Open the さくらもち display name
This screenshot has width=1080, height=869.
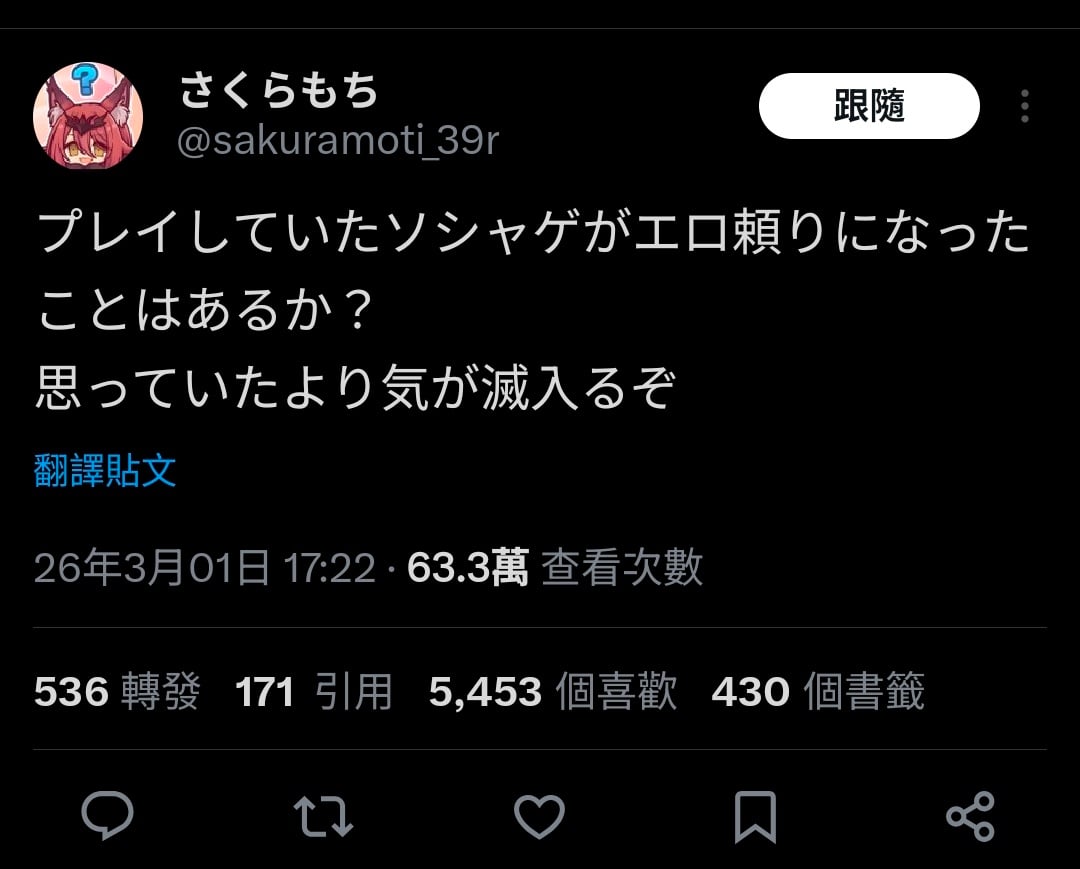tap(279, 91)
